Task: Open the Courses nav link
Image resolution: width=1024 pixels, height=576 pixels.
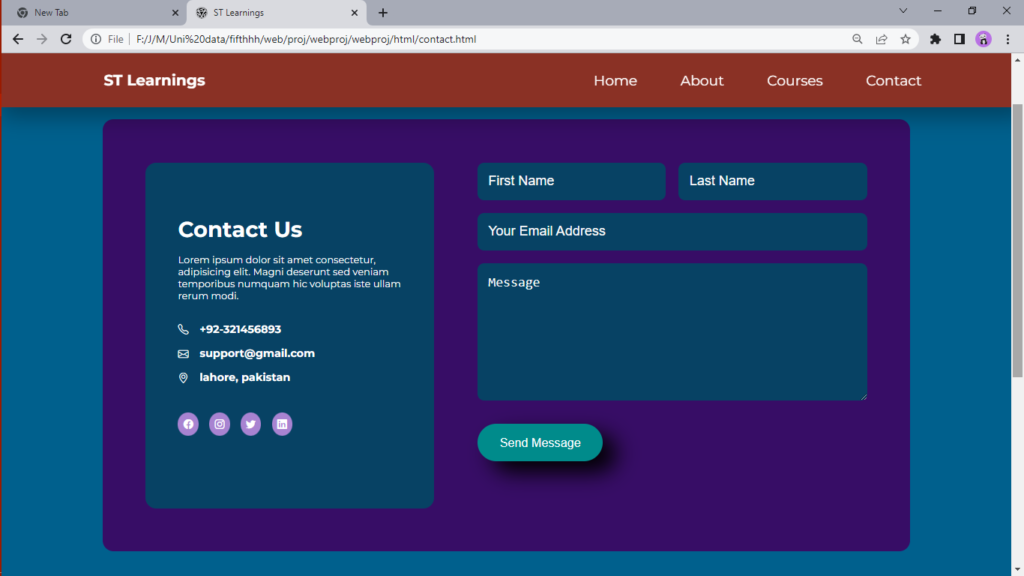Action: pyautogui.click(x=795, y=81)
